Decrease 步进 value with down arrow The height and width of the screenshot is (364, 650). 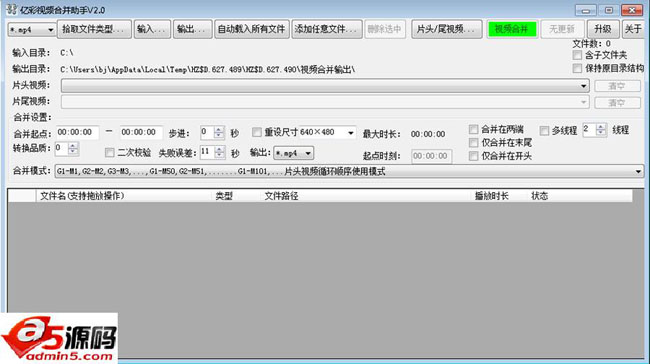[x=218, y=136]
